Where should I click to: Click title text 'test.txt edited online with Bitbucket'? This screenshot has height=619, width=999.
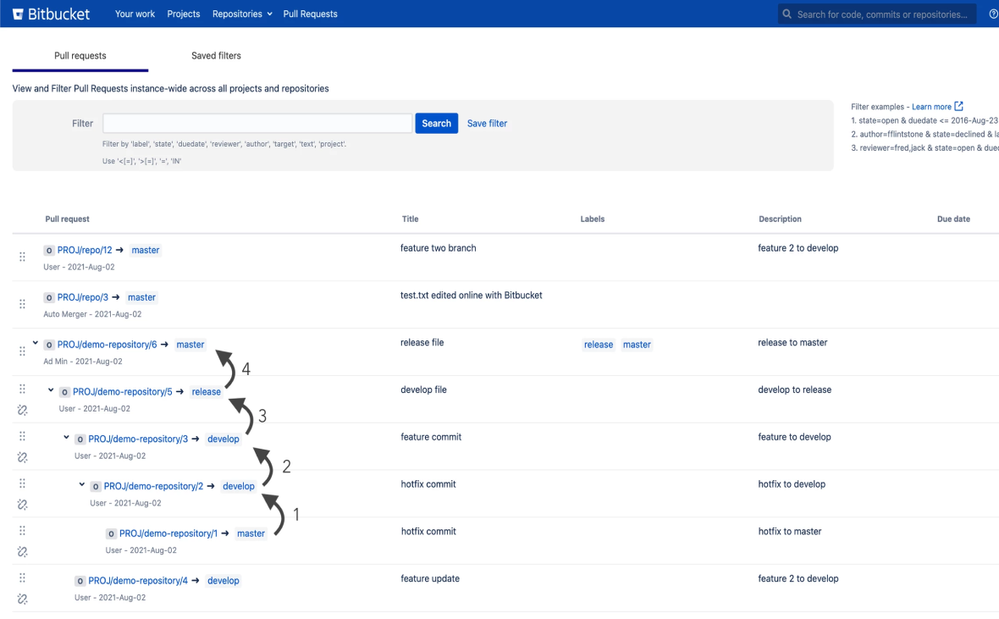click(471, 295)
